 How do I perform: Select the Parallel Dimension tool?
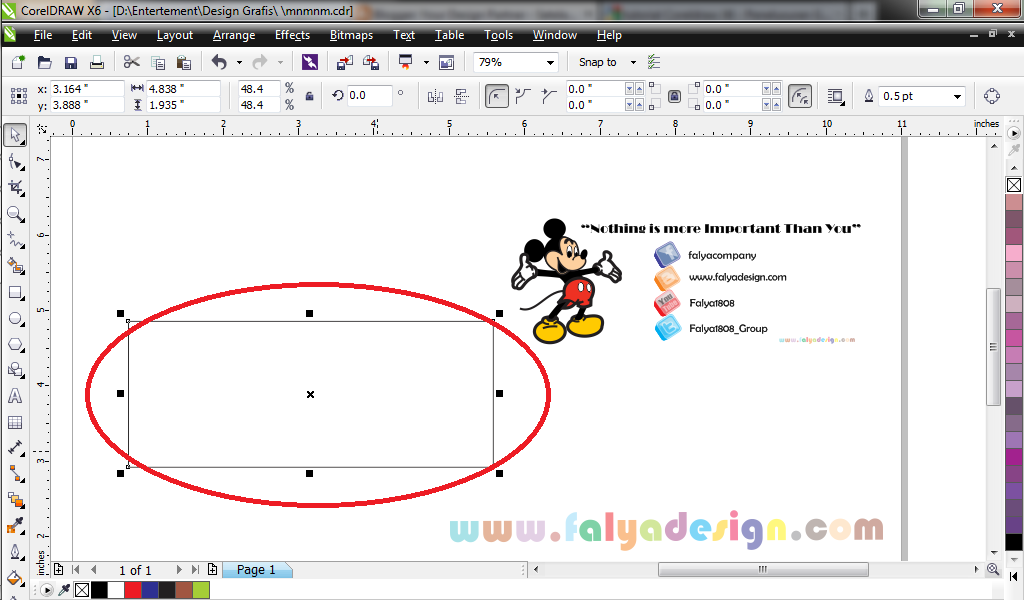(x=15, y=448)
